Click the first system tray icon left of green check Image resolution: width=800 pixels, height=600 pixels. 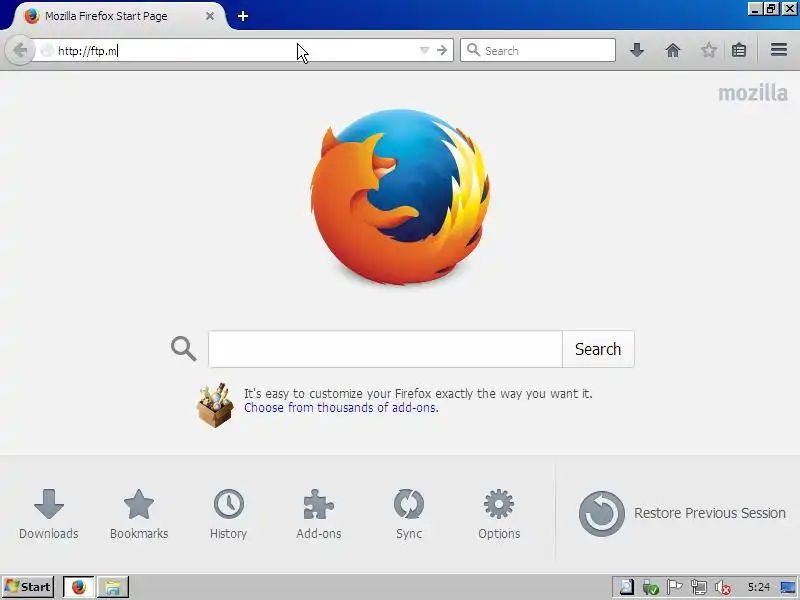[x=627, y=587]
